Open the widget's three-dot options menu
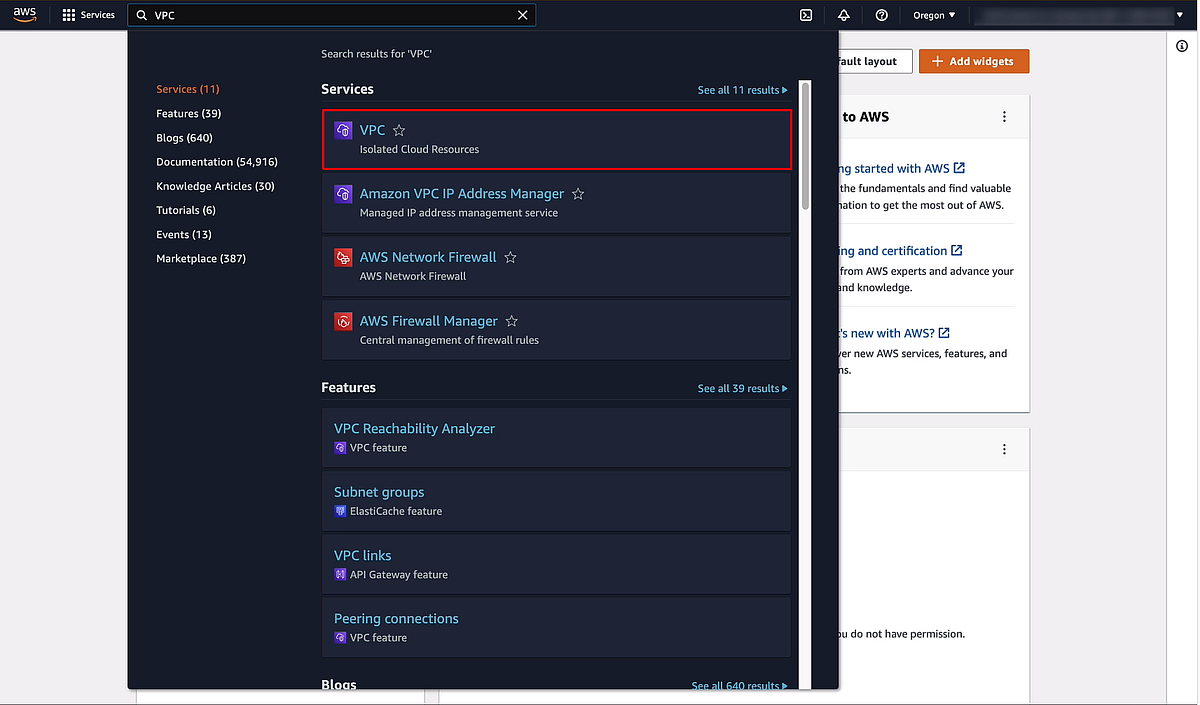The image size is (1200, 705). click(x=1004, y=116)
